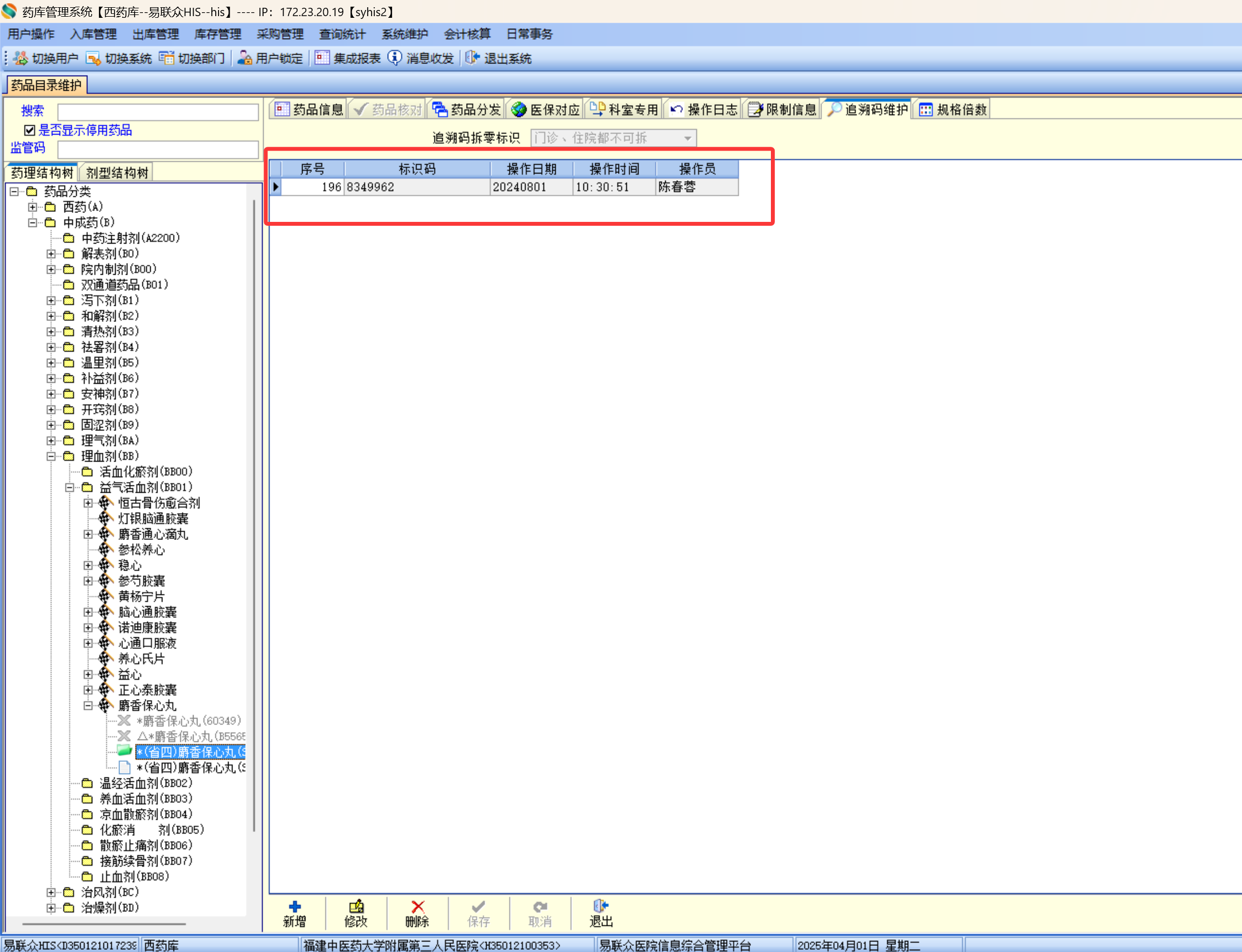Open the 库存管理 menu
This screenshot has width=1242, height=952.
tap(217, 34)
